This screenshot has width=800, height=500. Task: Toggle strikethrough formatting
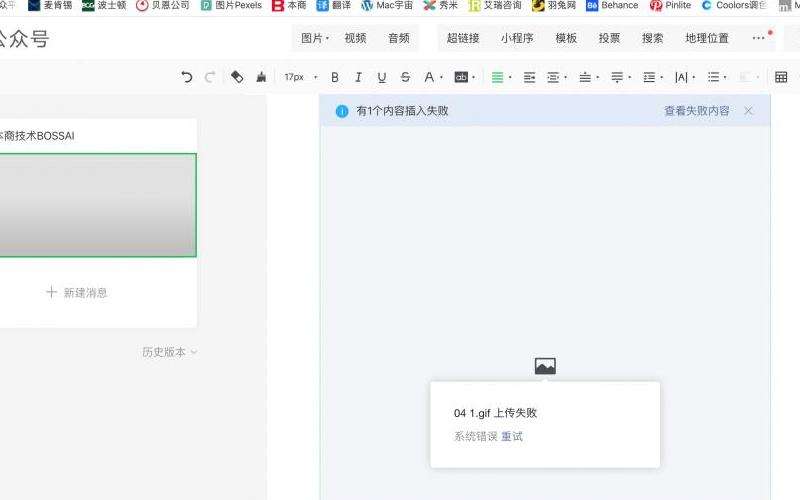405,77
